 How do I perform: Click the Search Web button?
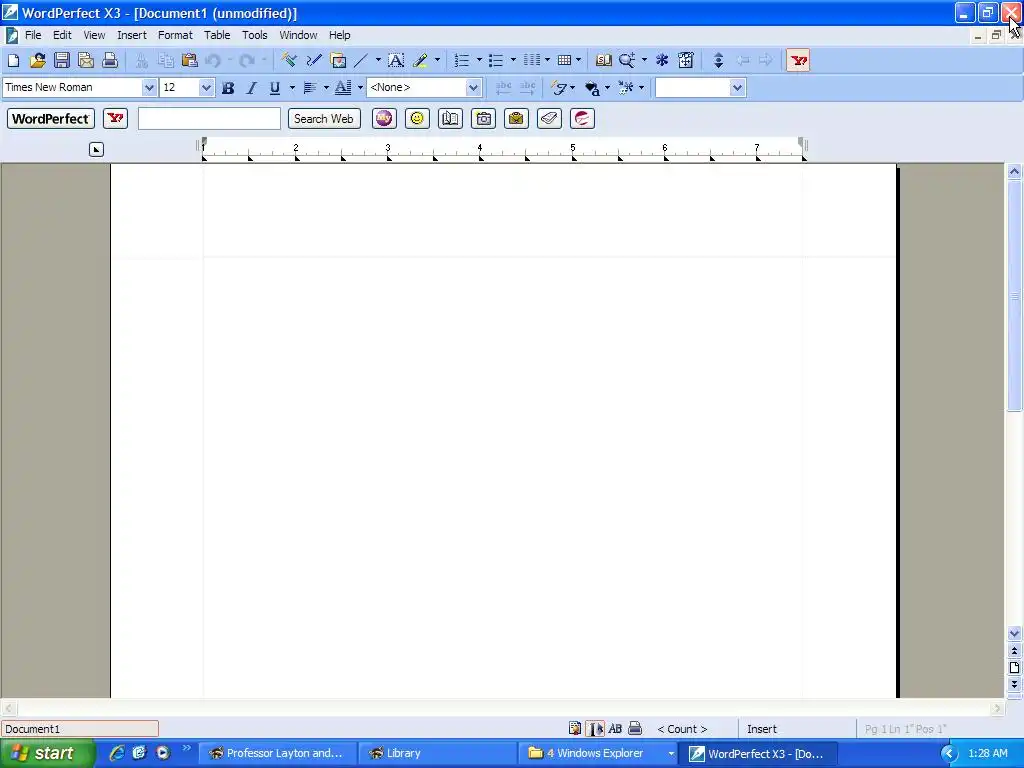pos(324,118)
